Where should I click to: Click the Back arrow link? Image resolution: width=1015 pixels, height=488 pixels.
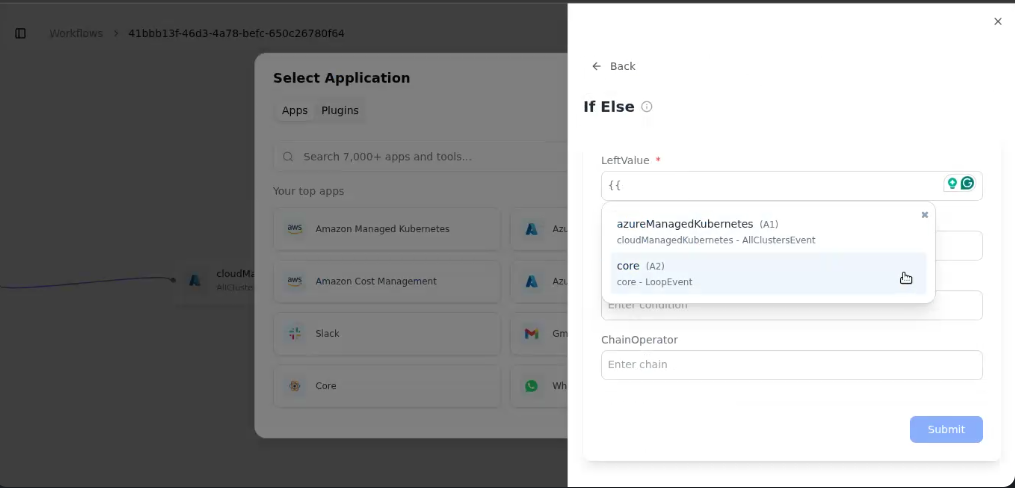click(x=613, y=66)
